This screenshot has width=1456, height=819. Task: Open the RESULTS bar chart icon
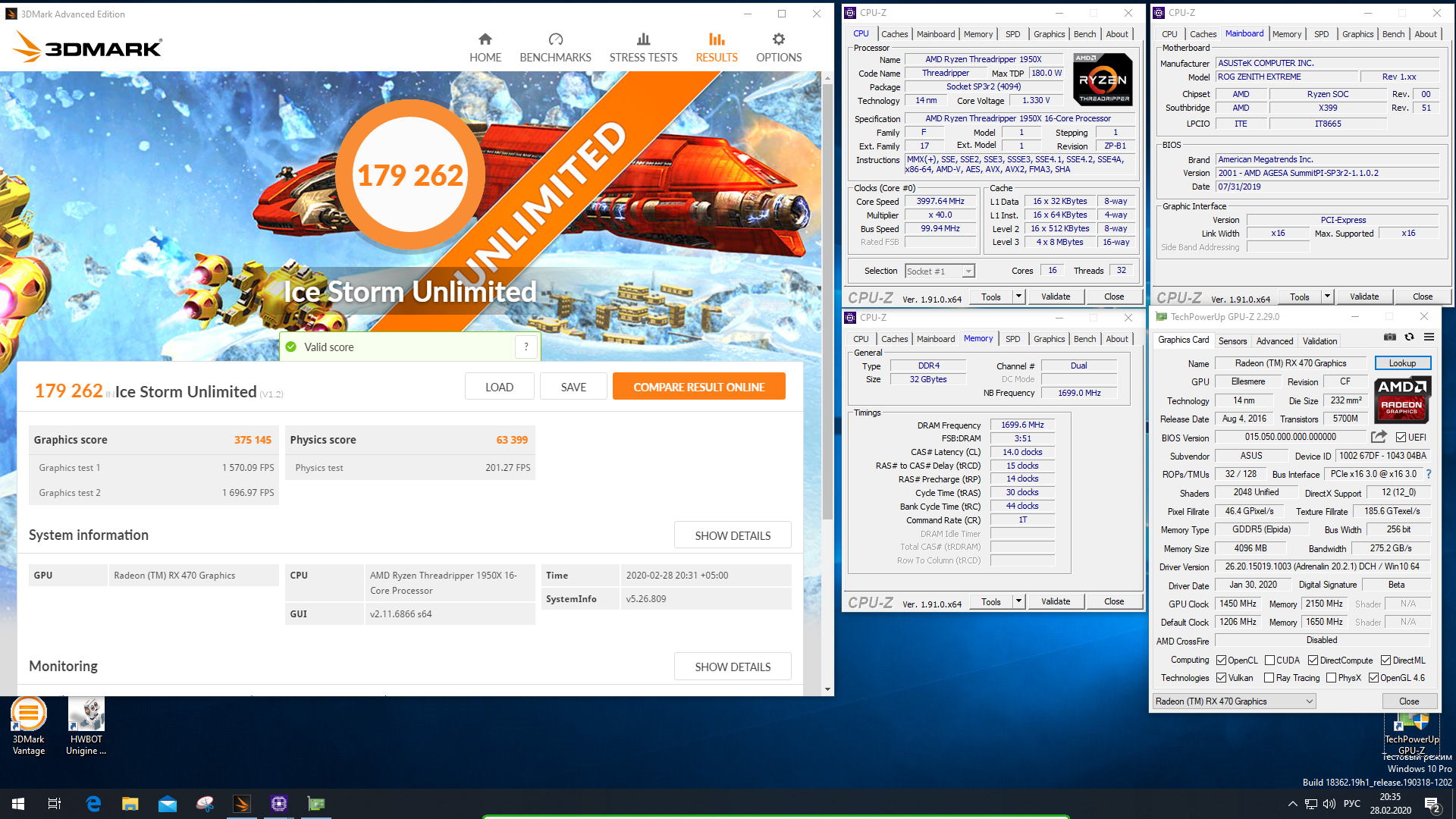pos(717,39)
